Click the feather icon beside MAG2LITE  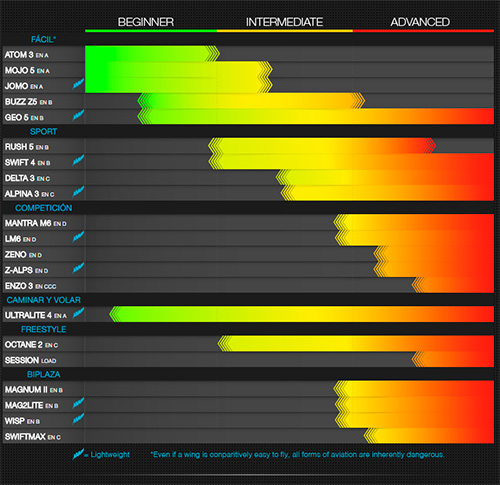[78, 403]
